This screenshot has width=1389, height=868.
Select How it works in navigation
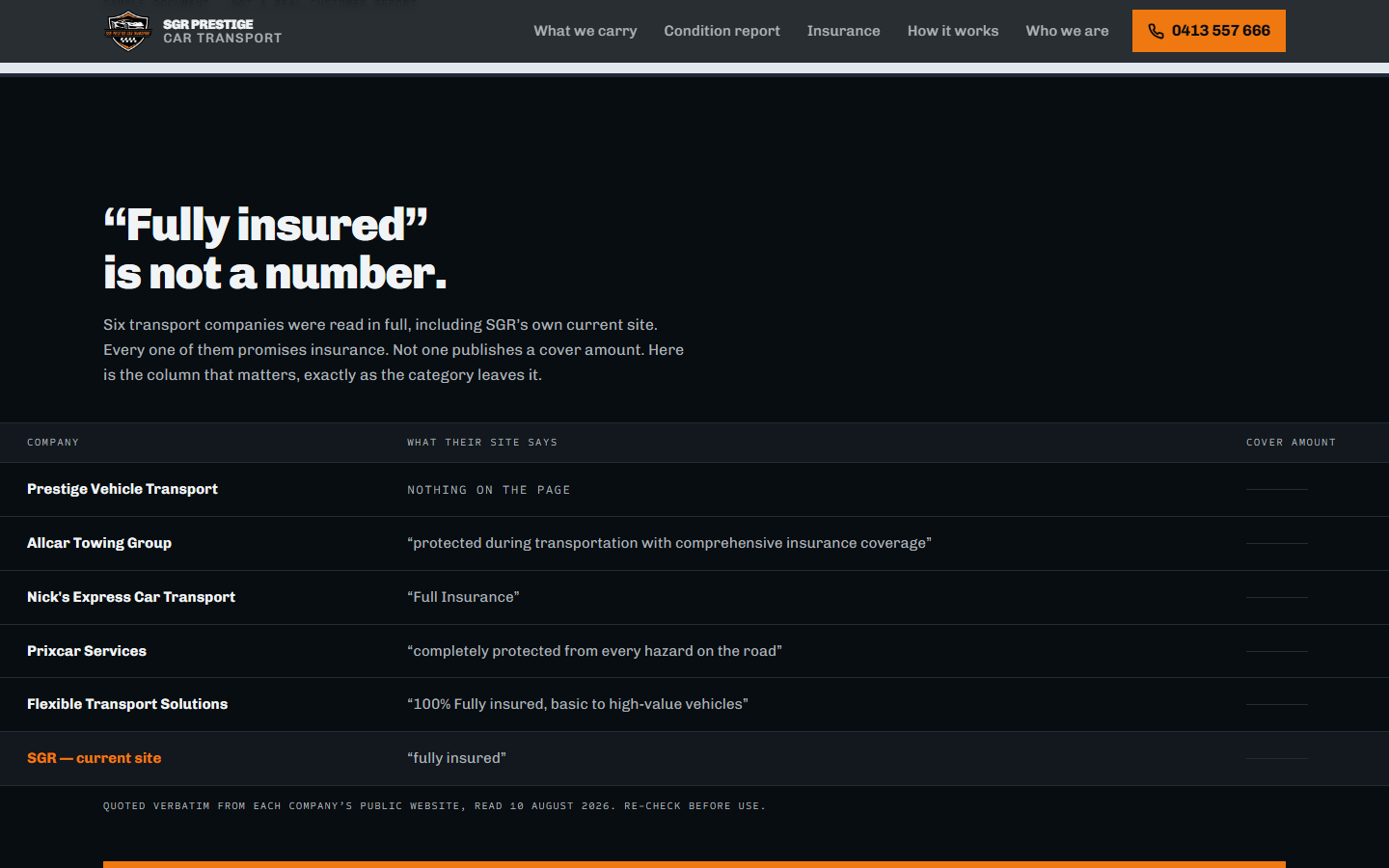click(x=953, y=31)
